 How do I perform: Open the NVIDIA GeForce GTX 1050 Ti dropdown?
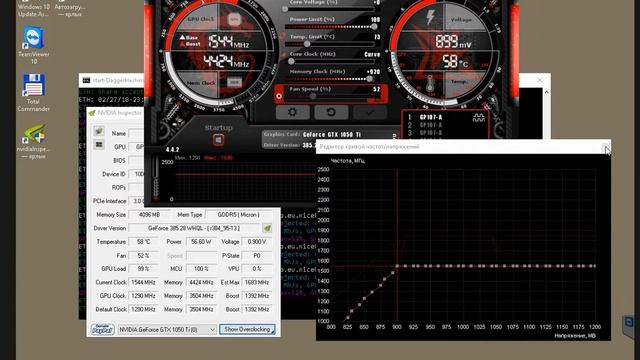(167, 329)
